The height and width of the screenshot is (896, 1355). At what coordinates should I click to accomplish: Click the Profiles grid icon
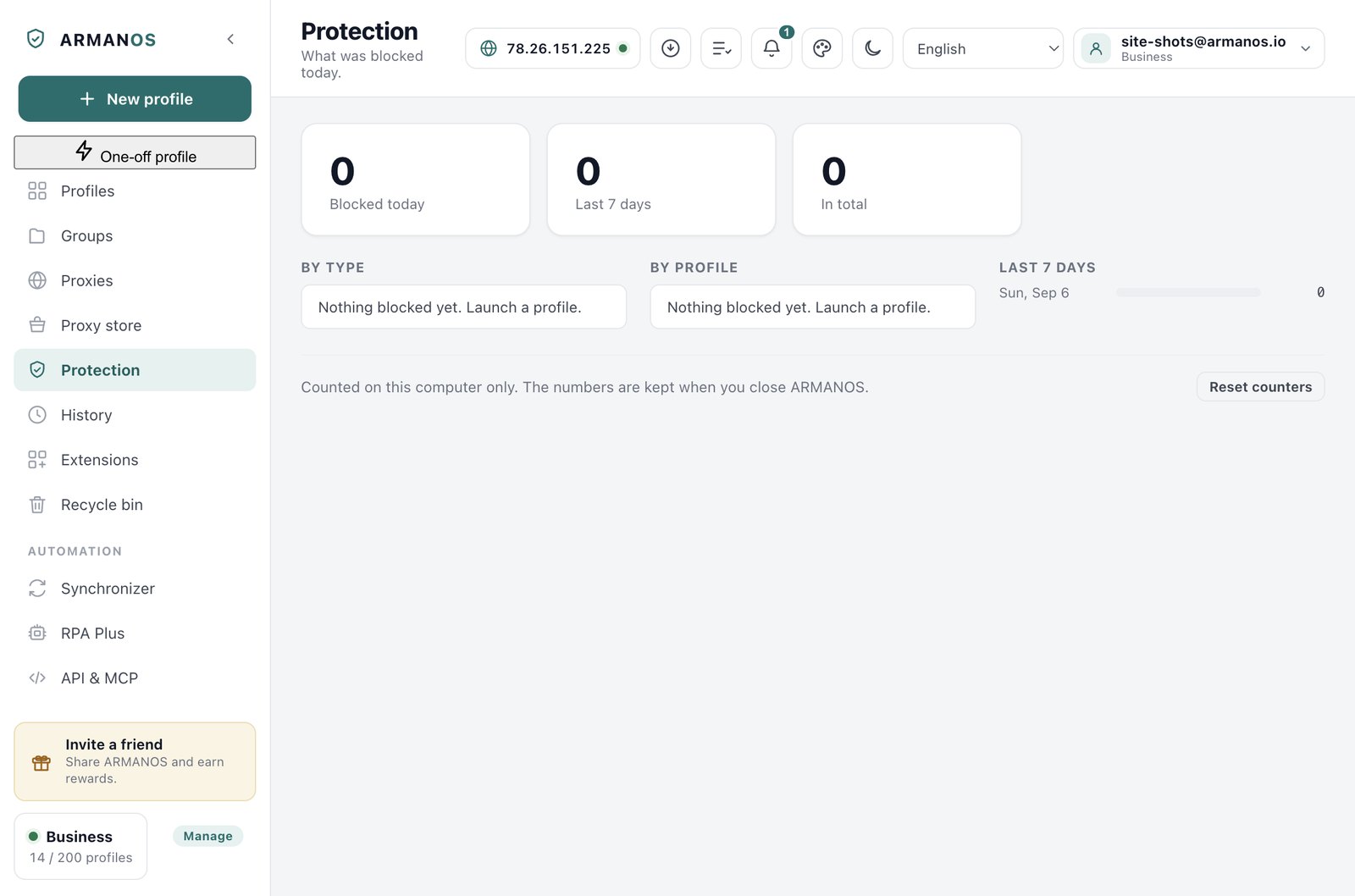pos(37,191)
